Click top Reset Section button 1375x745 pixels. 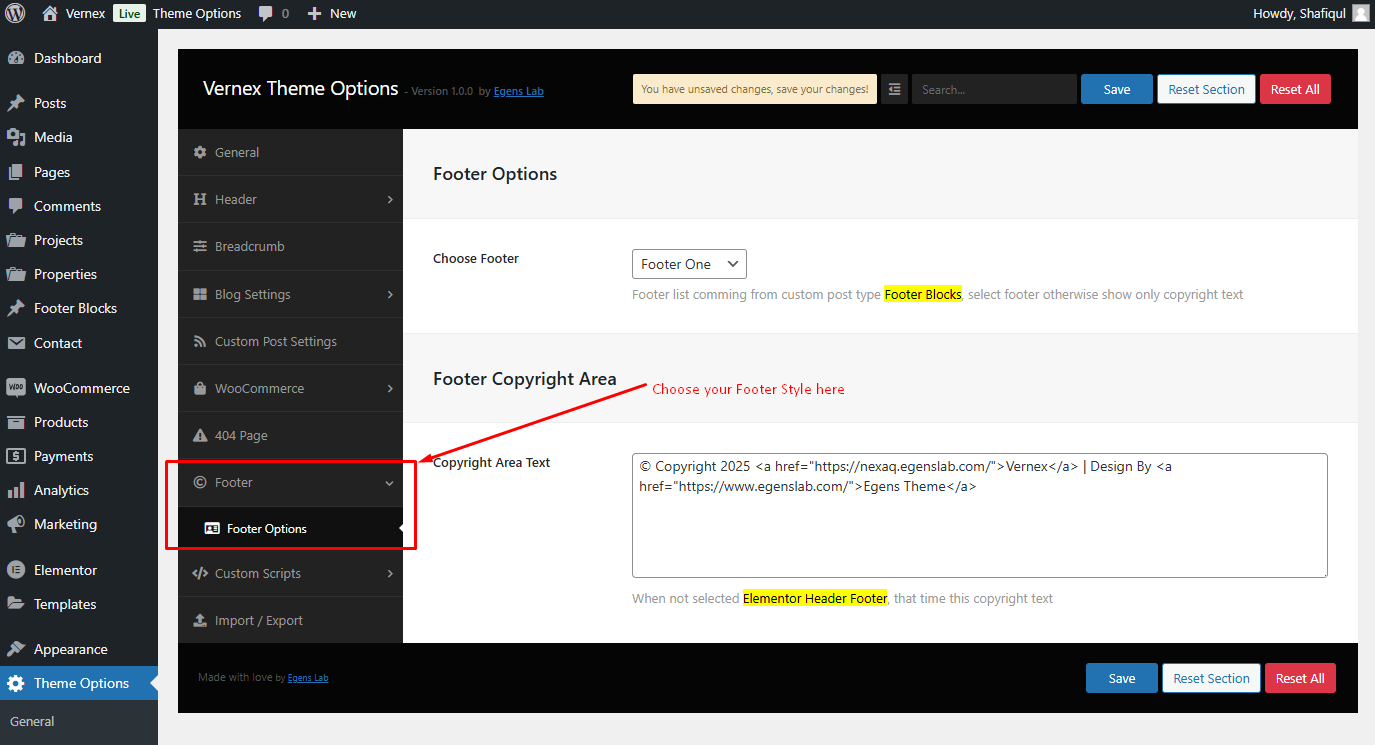pyautogui.click(x=1206, y=89)
